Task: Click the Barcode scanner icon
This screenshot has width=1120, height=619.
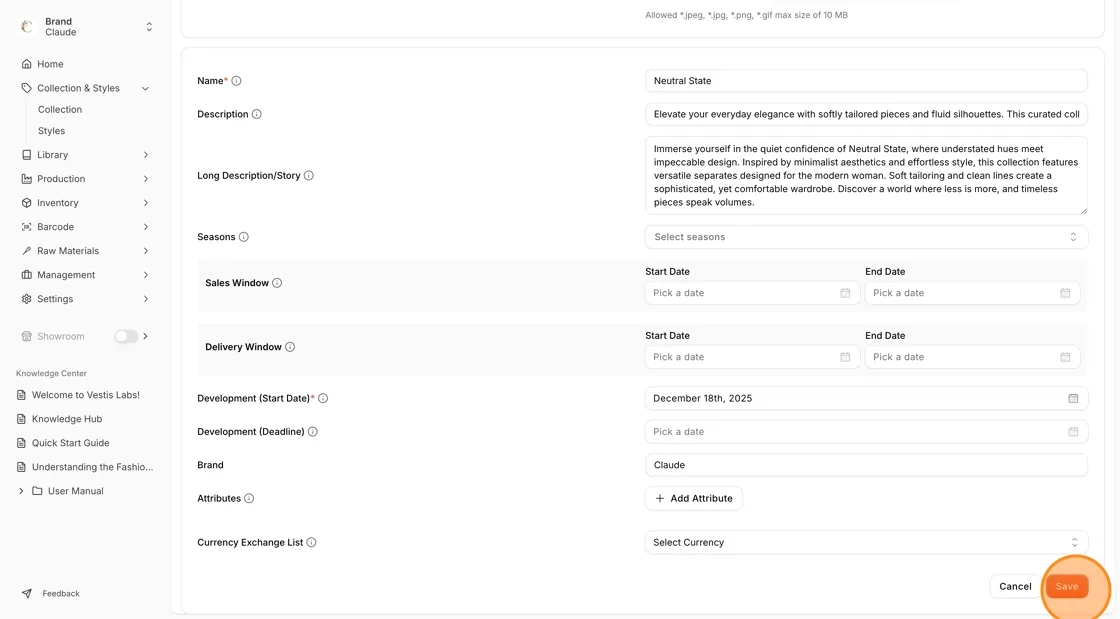Action: (26, 227)
